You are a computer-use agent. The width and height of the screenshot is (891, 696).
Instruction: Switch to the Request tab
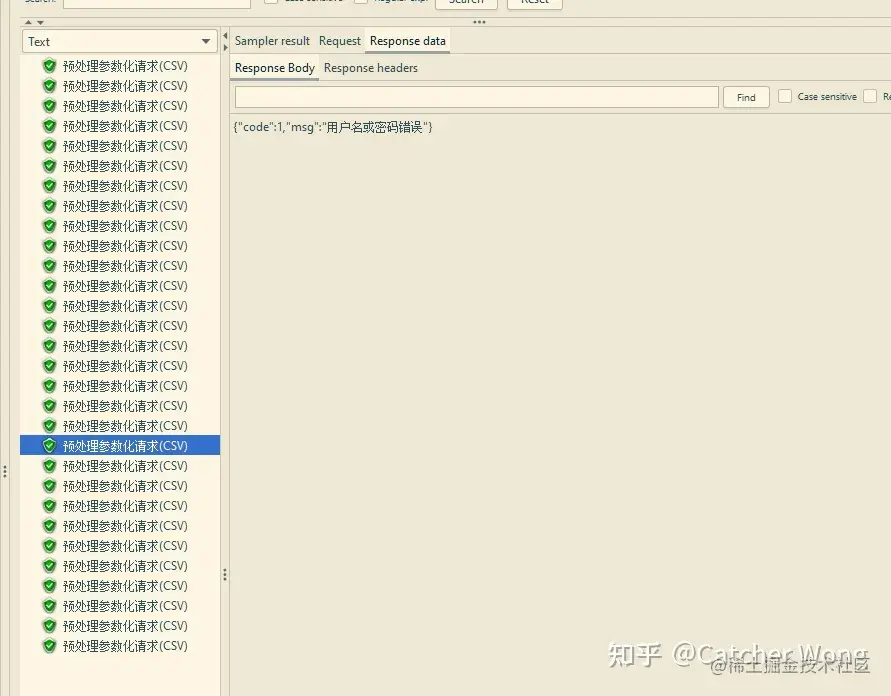coord(339,41)
